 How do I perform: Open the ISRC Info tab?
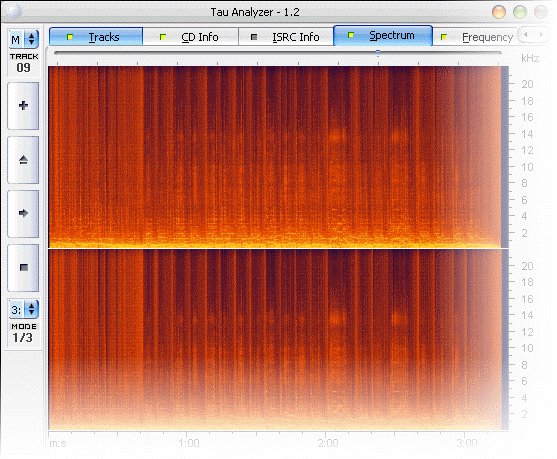[x=286, y=37]
